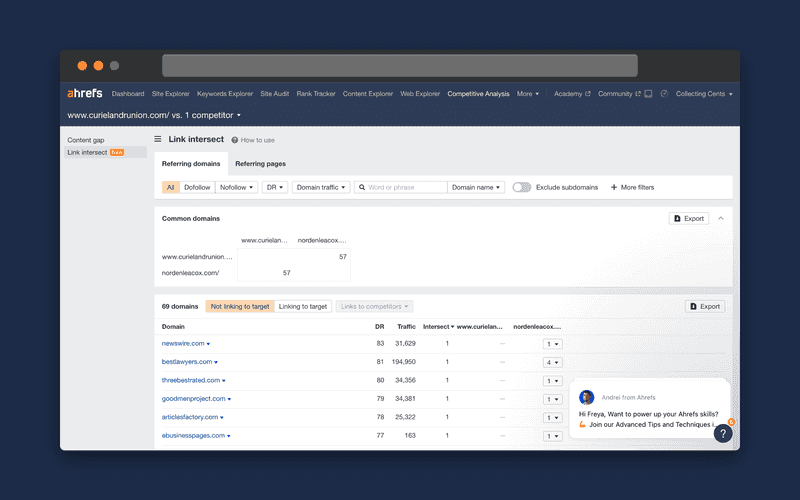Click the Academy external link icon

(588, 94)
